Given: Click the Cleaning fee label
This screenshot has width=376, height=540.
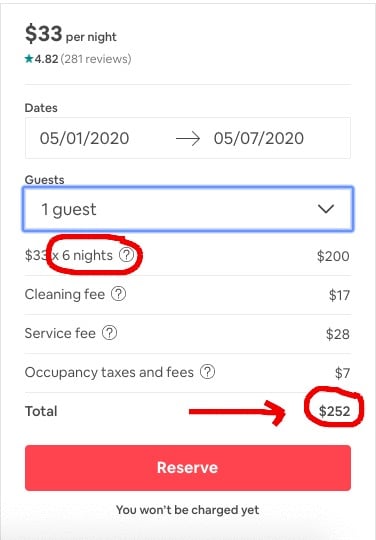Looking at the screenshot, I should pyautogui.click(x=65, y=294).
